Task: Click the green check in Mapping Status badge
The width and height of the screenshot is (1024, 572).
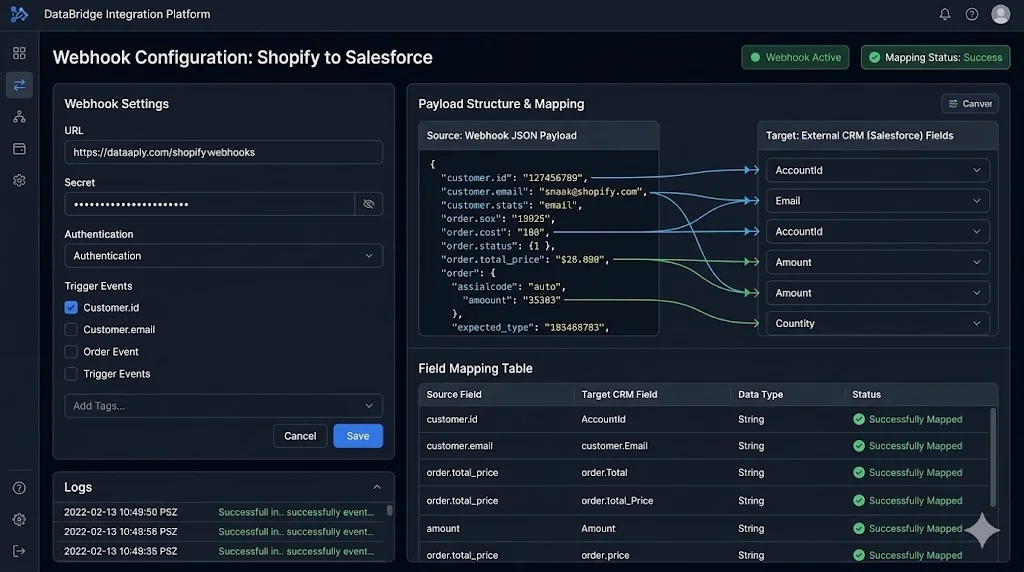Action: 874,57
